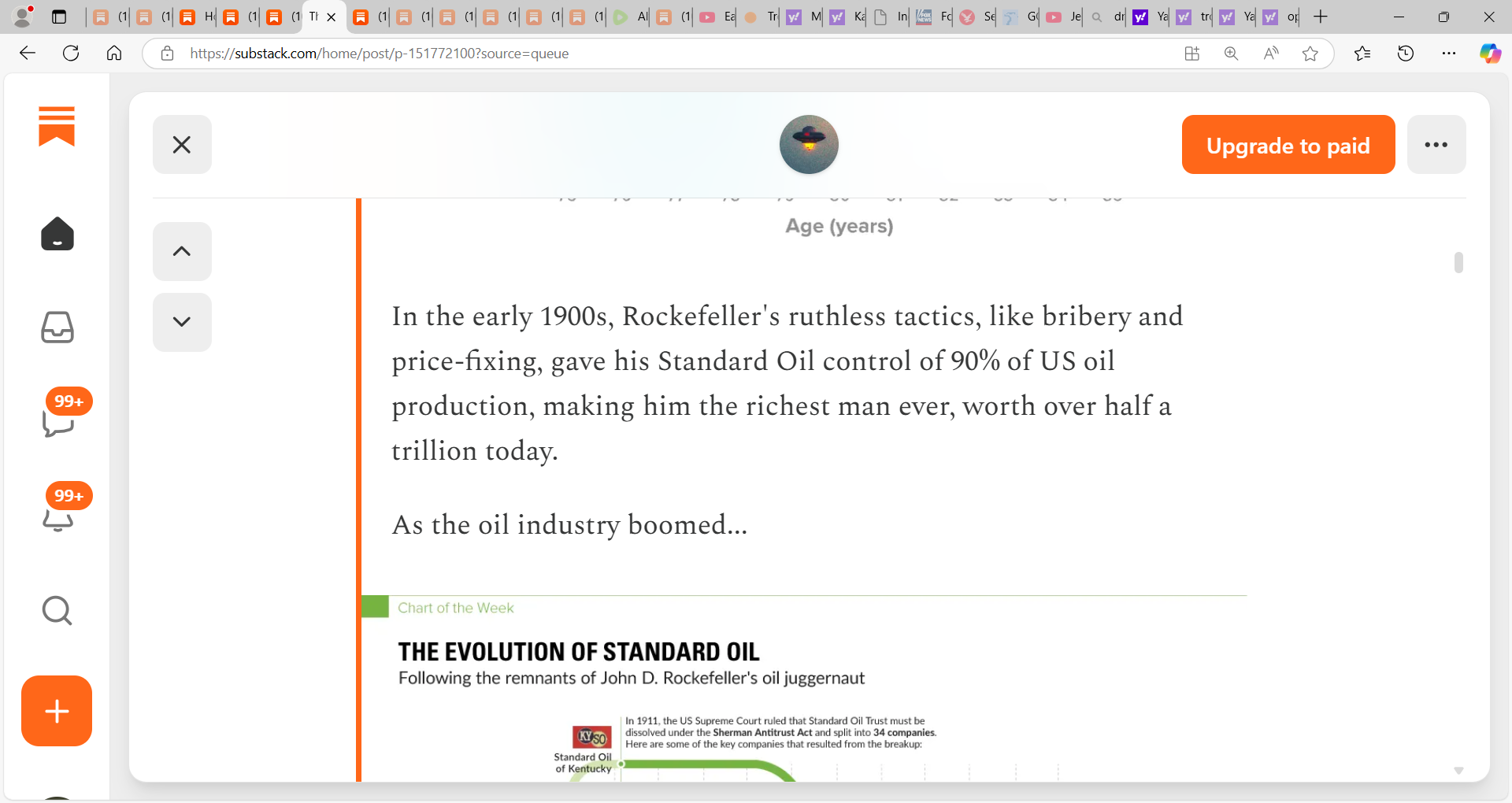
Task: Click the Substack logo bookmark icon
Action: tap(57, 126)
